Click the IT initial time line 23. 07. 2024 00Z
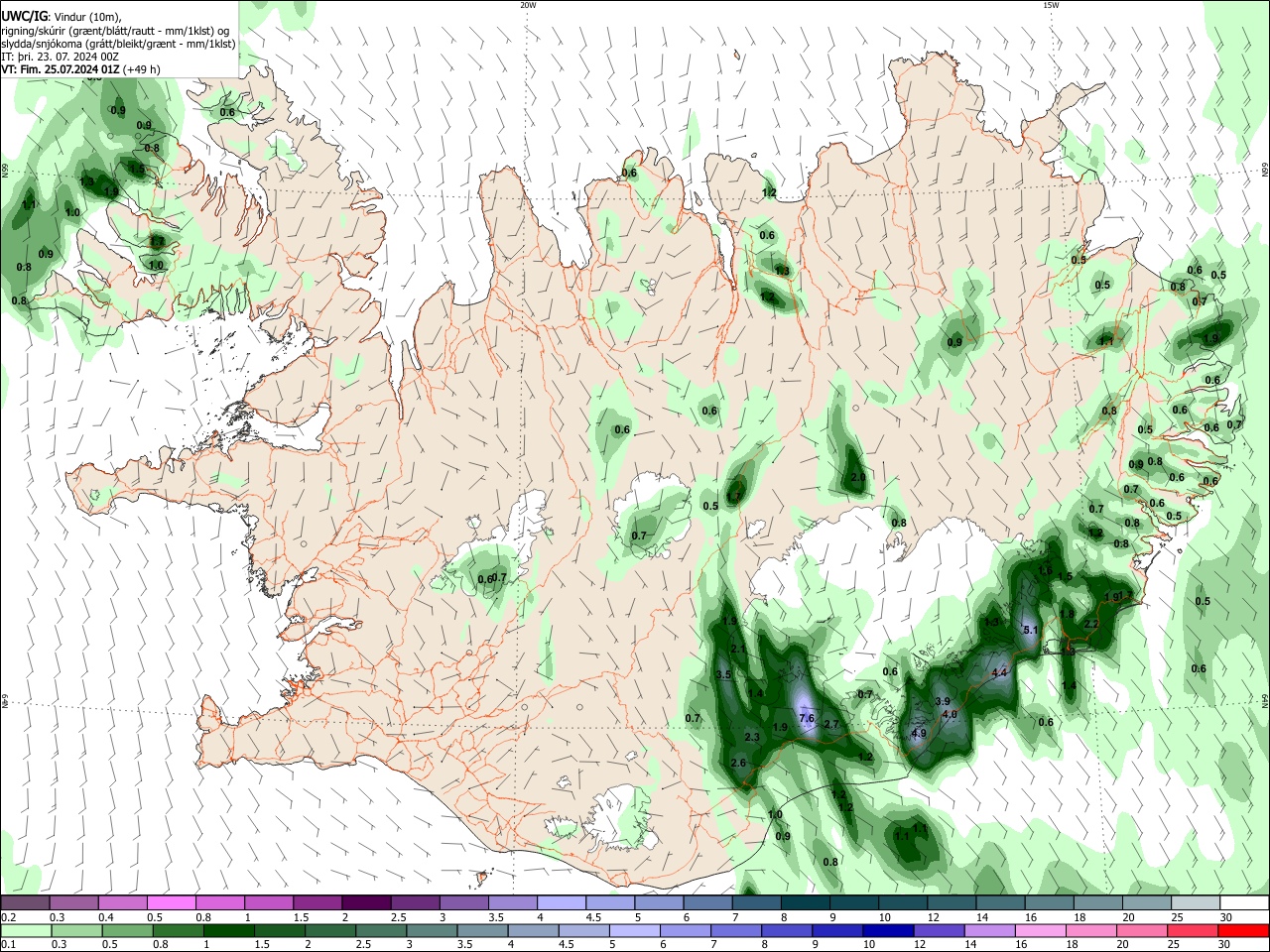 (x=61, y=57)
